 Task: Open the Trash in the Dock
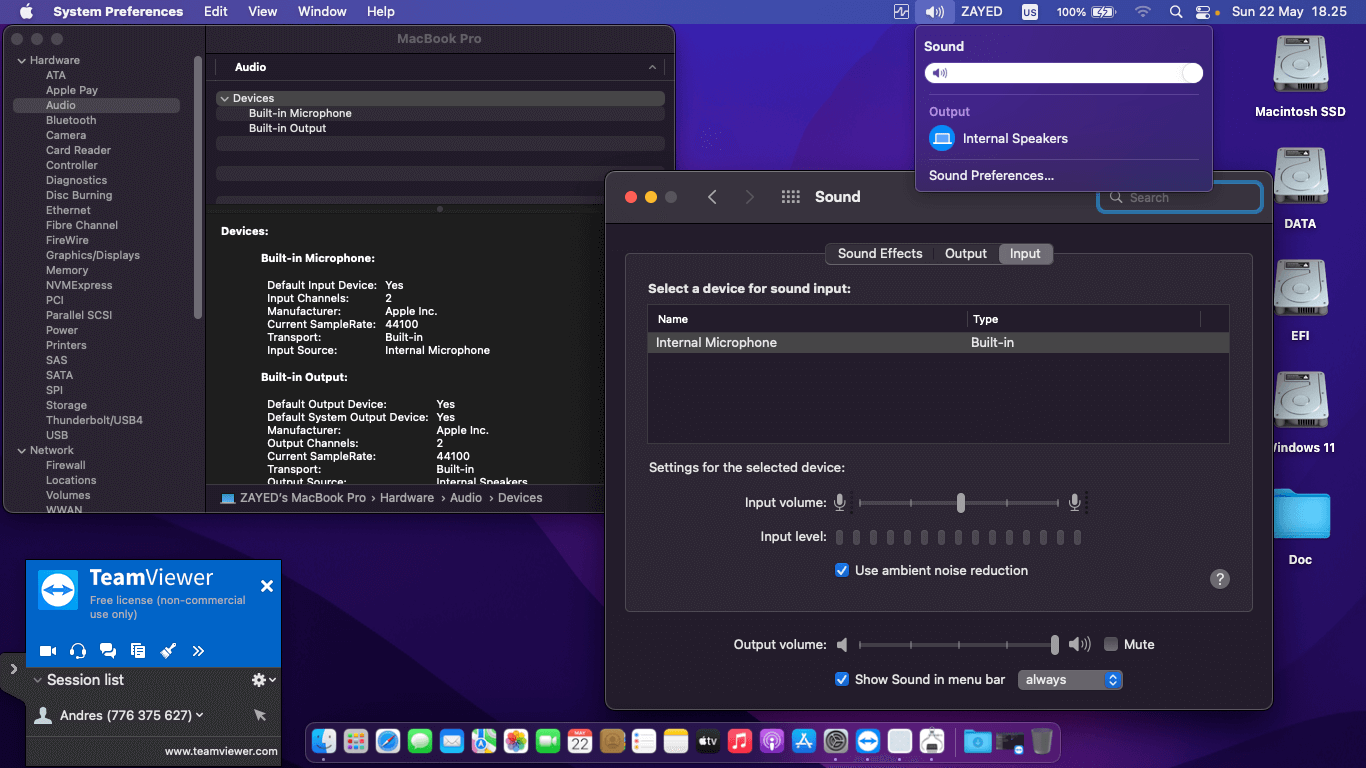(x=1042, y=741)
